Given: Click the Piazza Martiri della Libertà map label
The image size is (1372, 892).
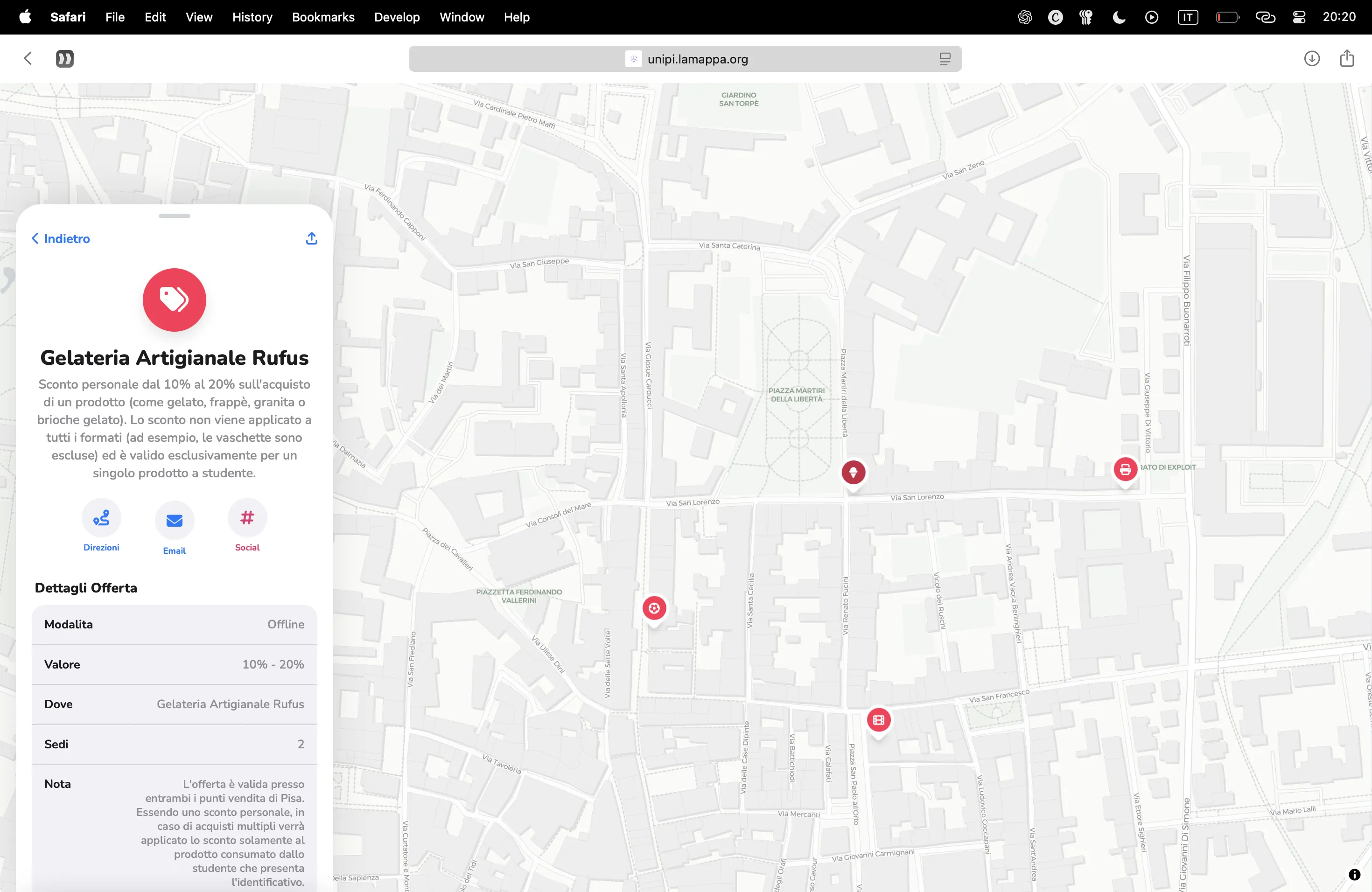Looking at the screenshot, I should pos(796,395).
